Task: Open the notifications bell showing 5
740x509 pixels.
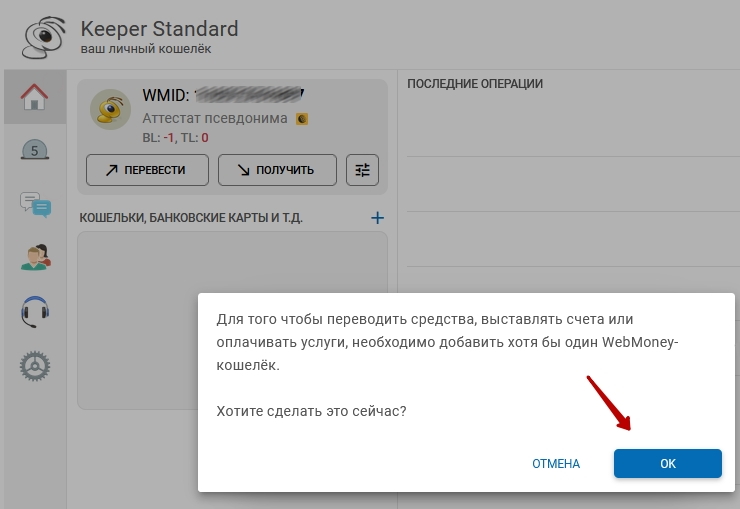Action: 35,150
